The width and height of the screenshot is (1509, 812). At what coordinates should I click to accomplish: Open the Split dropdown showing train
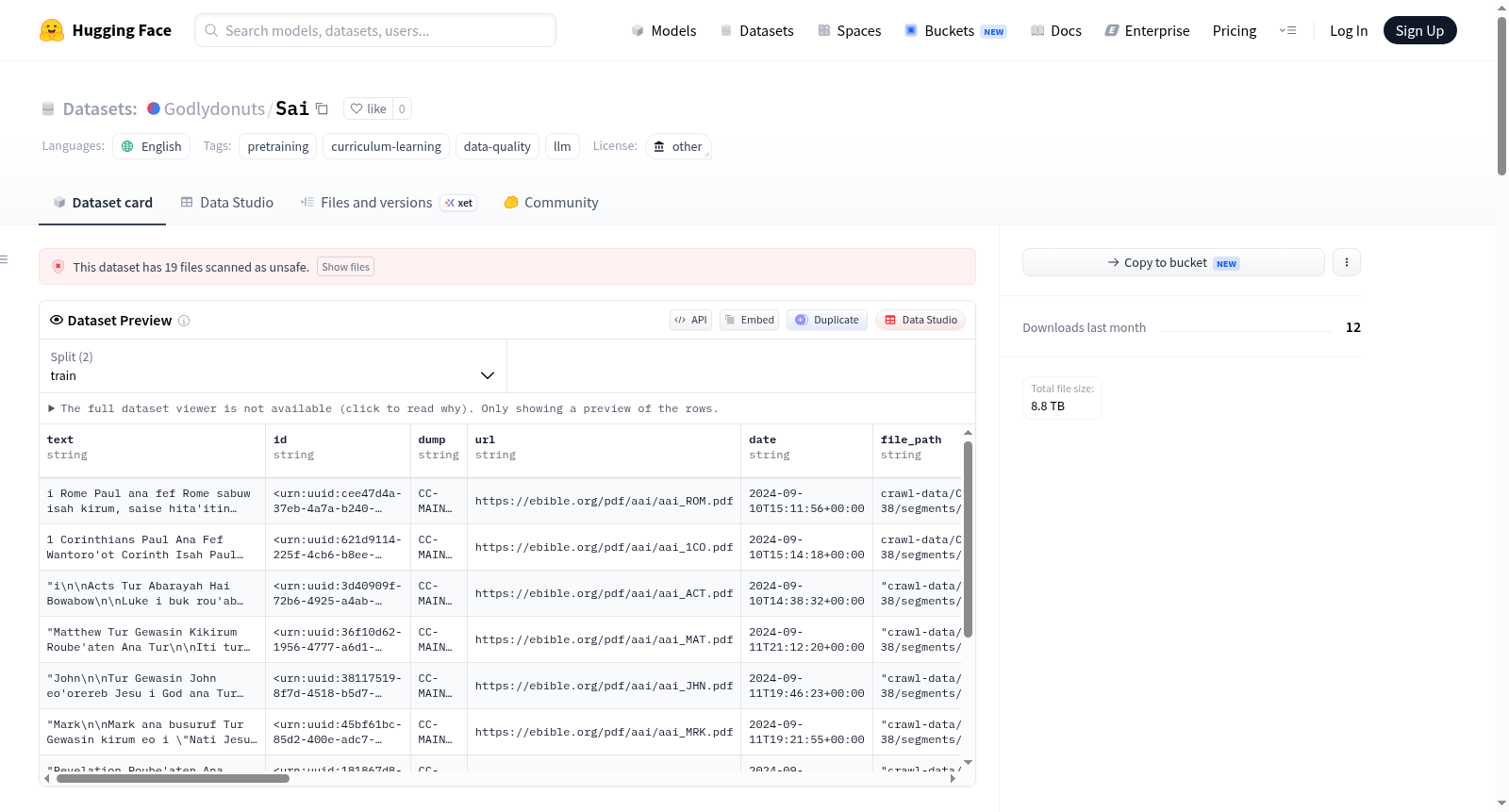tap(273, 366)
